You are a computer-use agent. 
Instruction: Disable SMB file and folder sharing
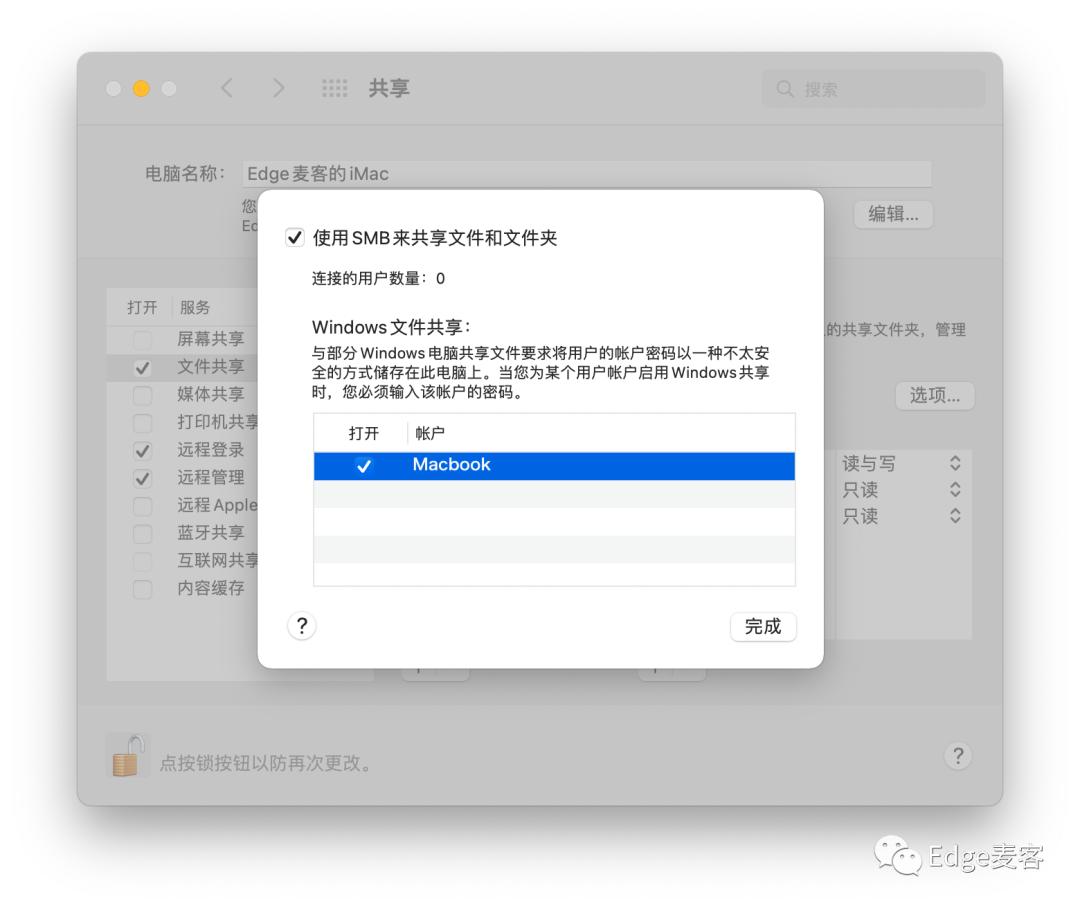(295, 238)
